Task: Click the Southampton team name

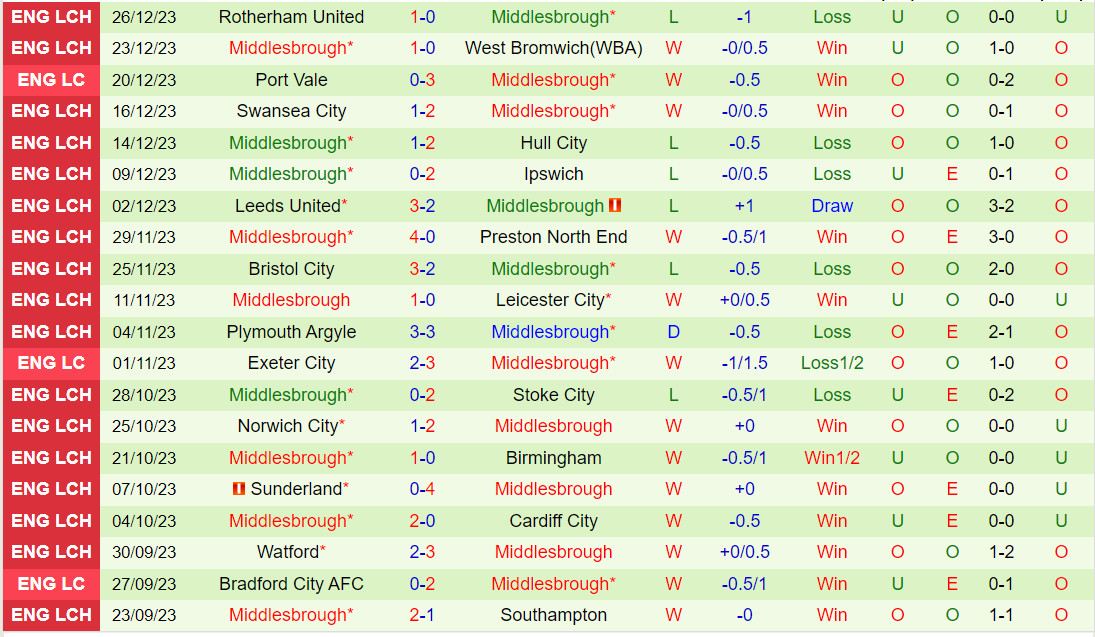Action: [553, 615]
